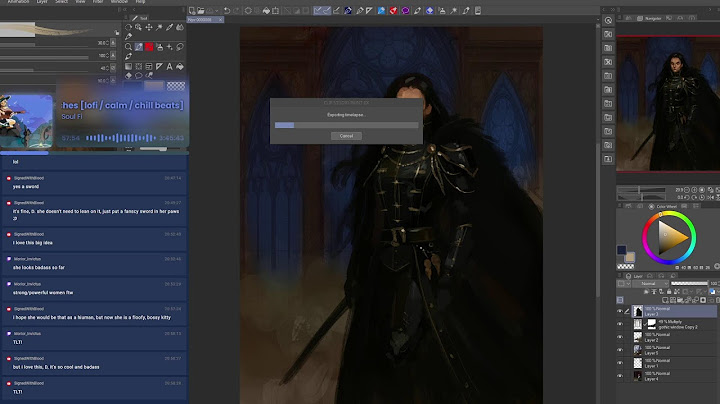The width and height of the screenshot is (720, 404).
Task: Click the gothic window layer mask thumbnail
Action: 652,324
